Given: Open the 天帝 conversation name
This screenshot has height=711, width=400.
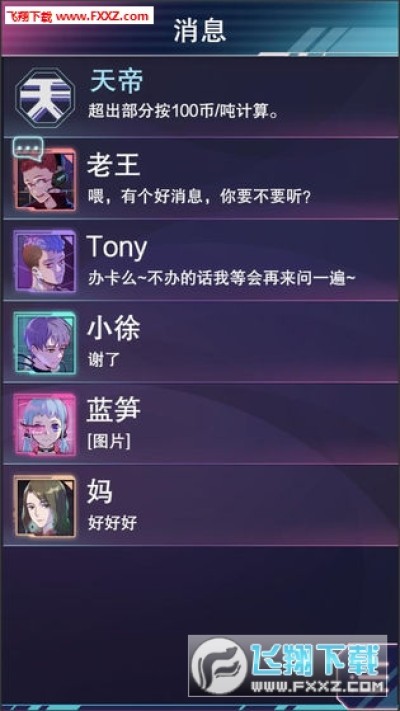Looking at the screenshot, I should tap(117, 82).
